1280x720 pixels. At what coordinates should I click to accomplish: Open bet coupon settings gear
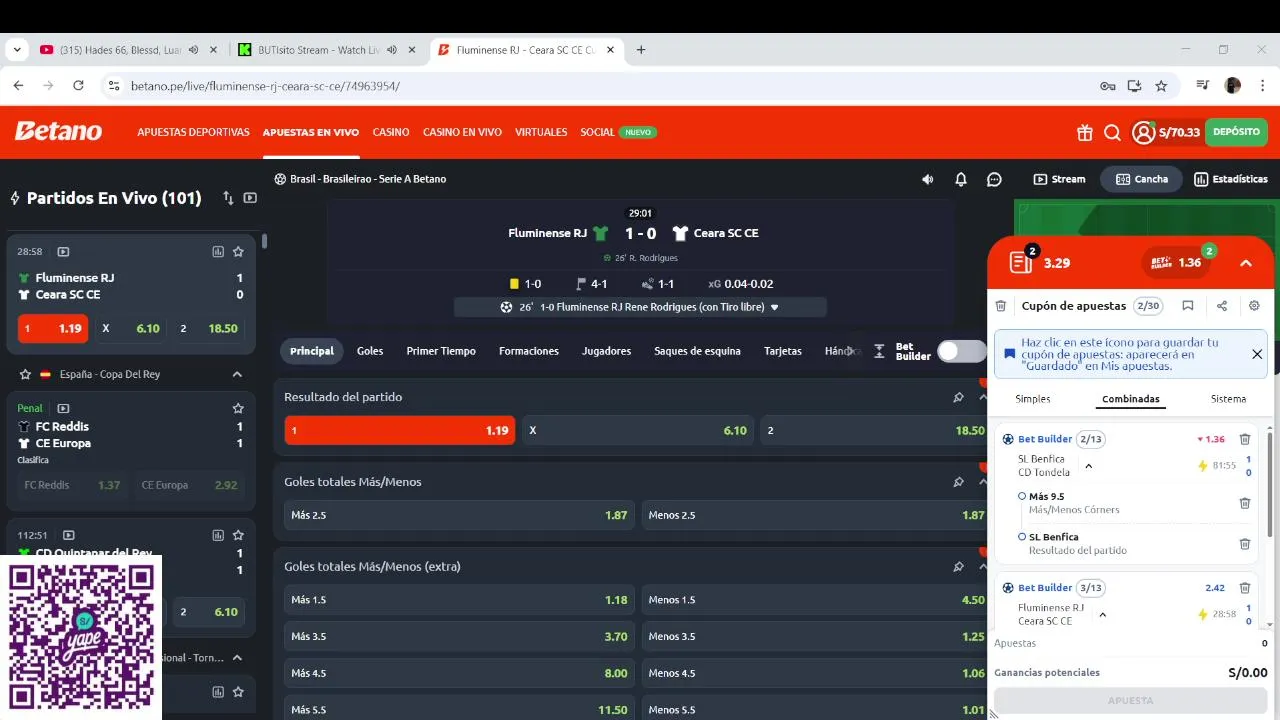(1255, 306)
